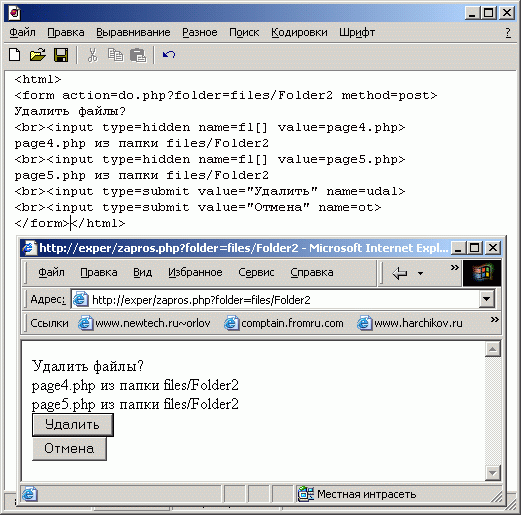This screenshot has height=515, width=521.
Task: Click the Back arrow in Internet Explorer
Action: tap(400, 273)
